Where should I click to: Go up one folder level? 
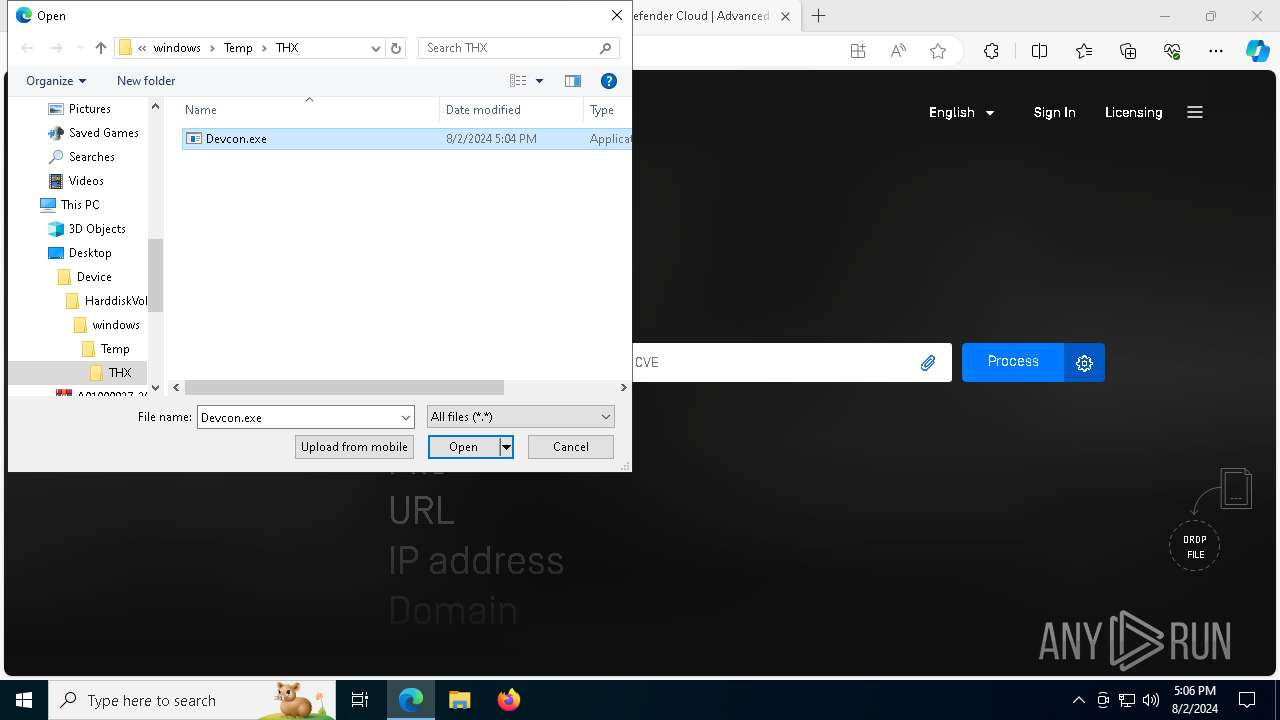pyautogui.click(x=100, y=48)
